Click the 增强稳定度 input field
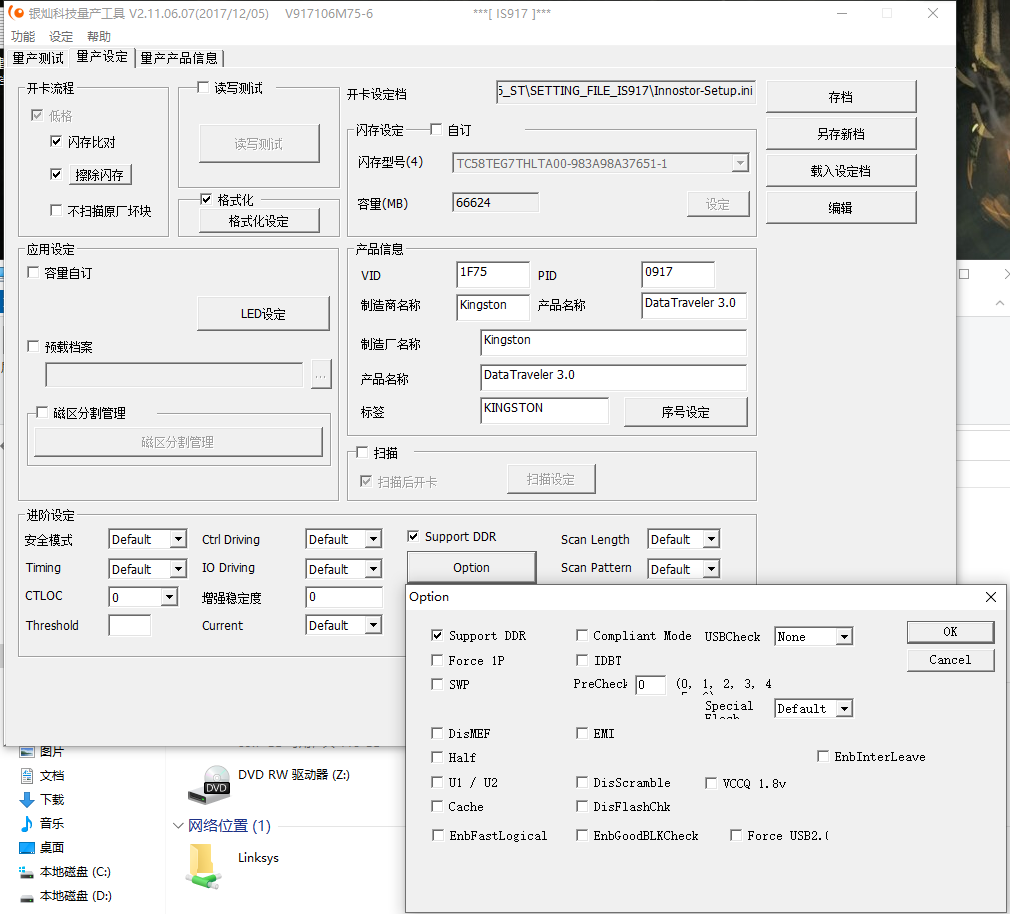Screen dimensions: 1010x914 (x=344, y=597)
